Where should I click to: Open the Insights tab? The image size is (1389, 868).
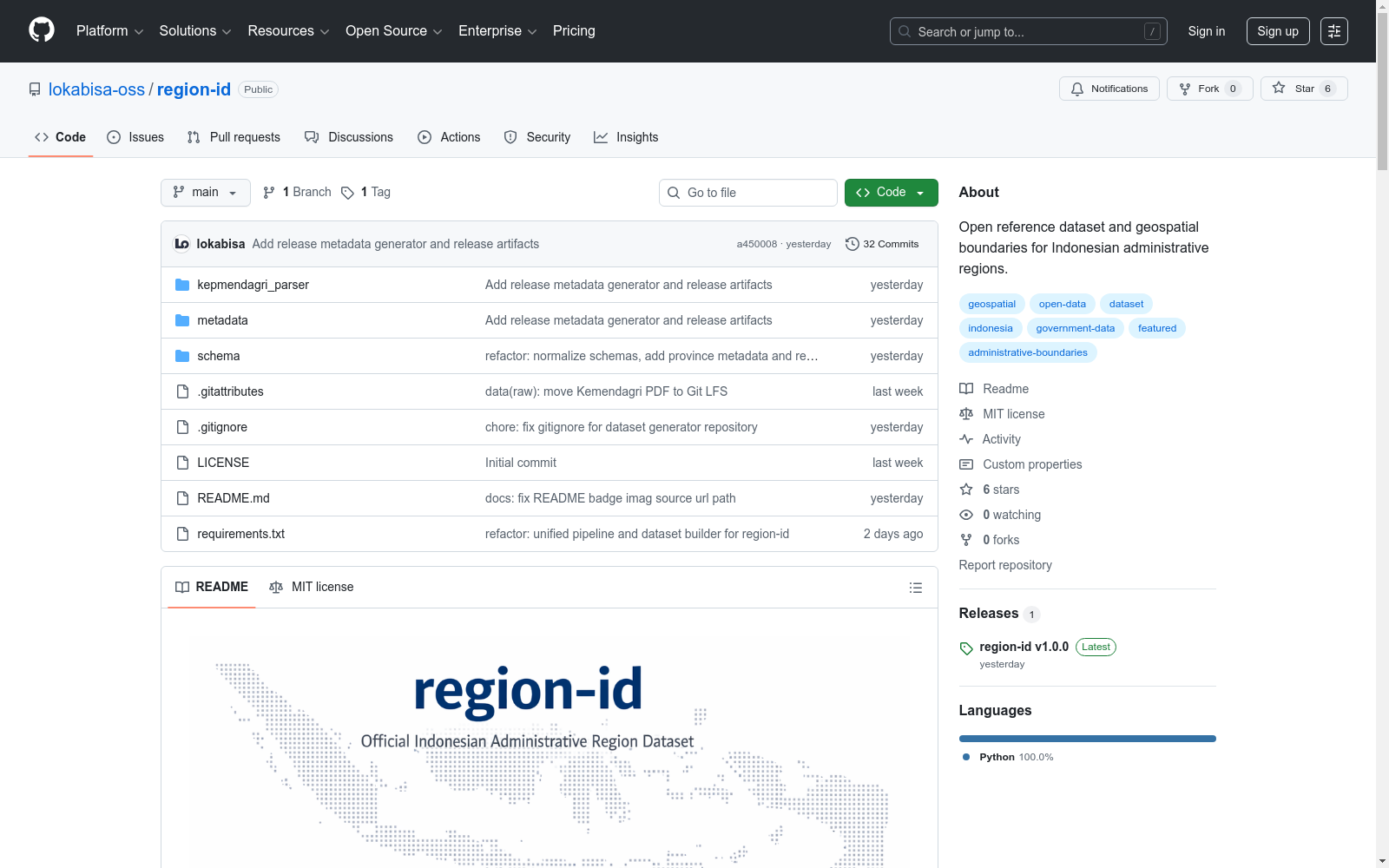click(626, 137)
